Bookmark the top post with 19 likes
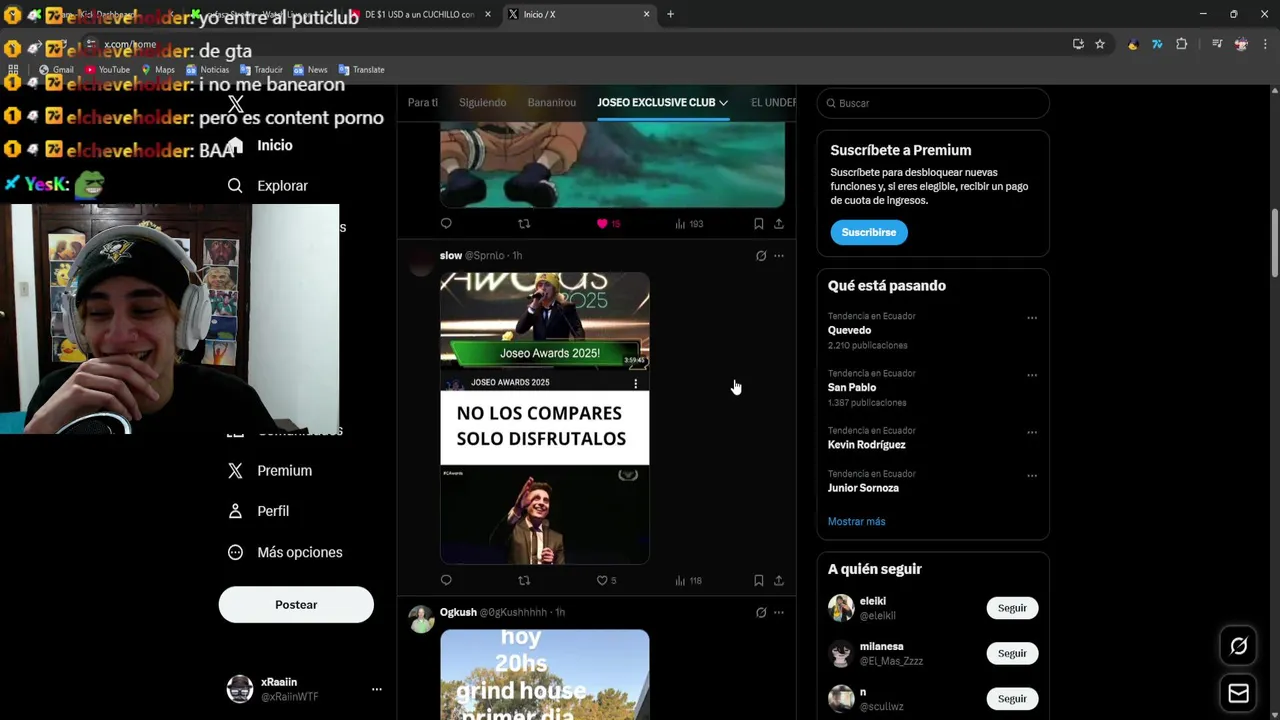The height and width of the screenshot is (720, 1280). click(758, 224)
